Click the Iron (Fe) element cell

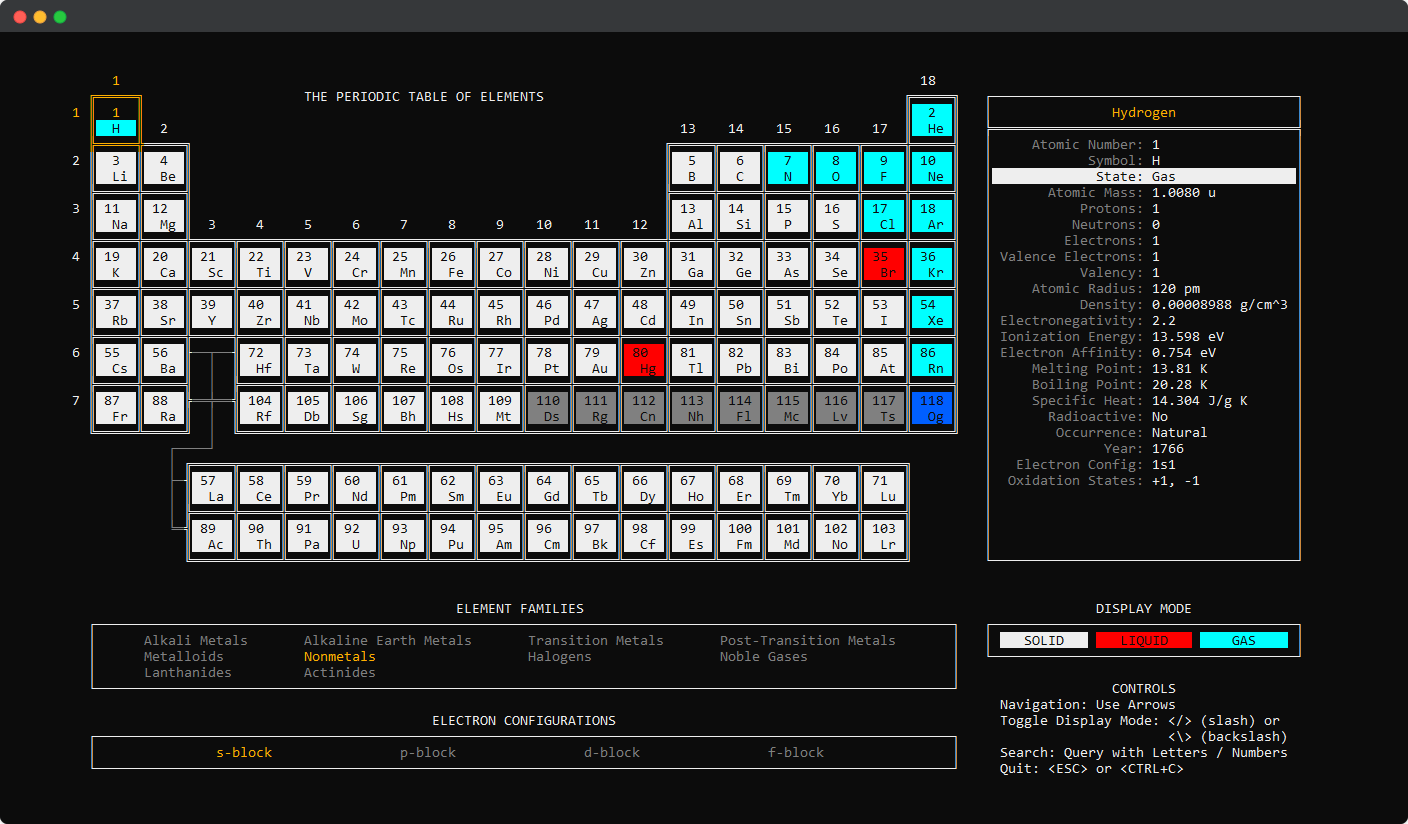coord(452,265)
